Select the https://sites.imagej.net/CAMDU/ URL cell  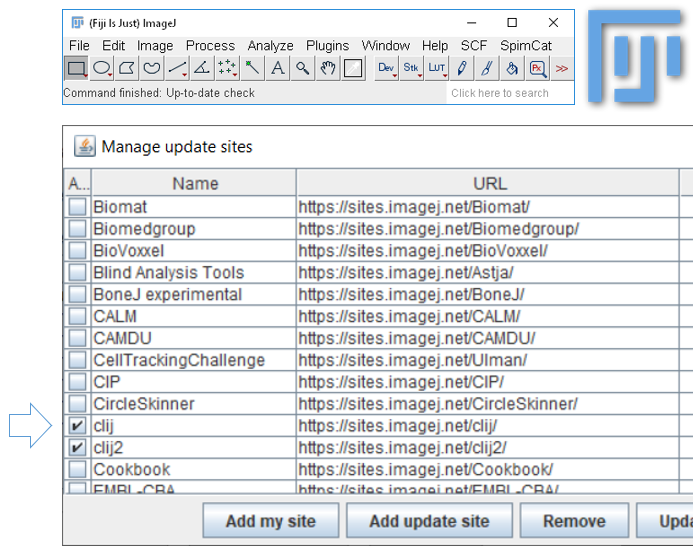[x=488, y=338]
